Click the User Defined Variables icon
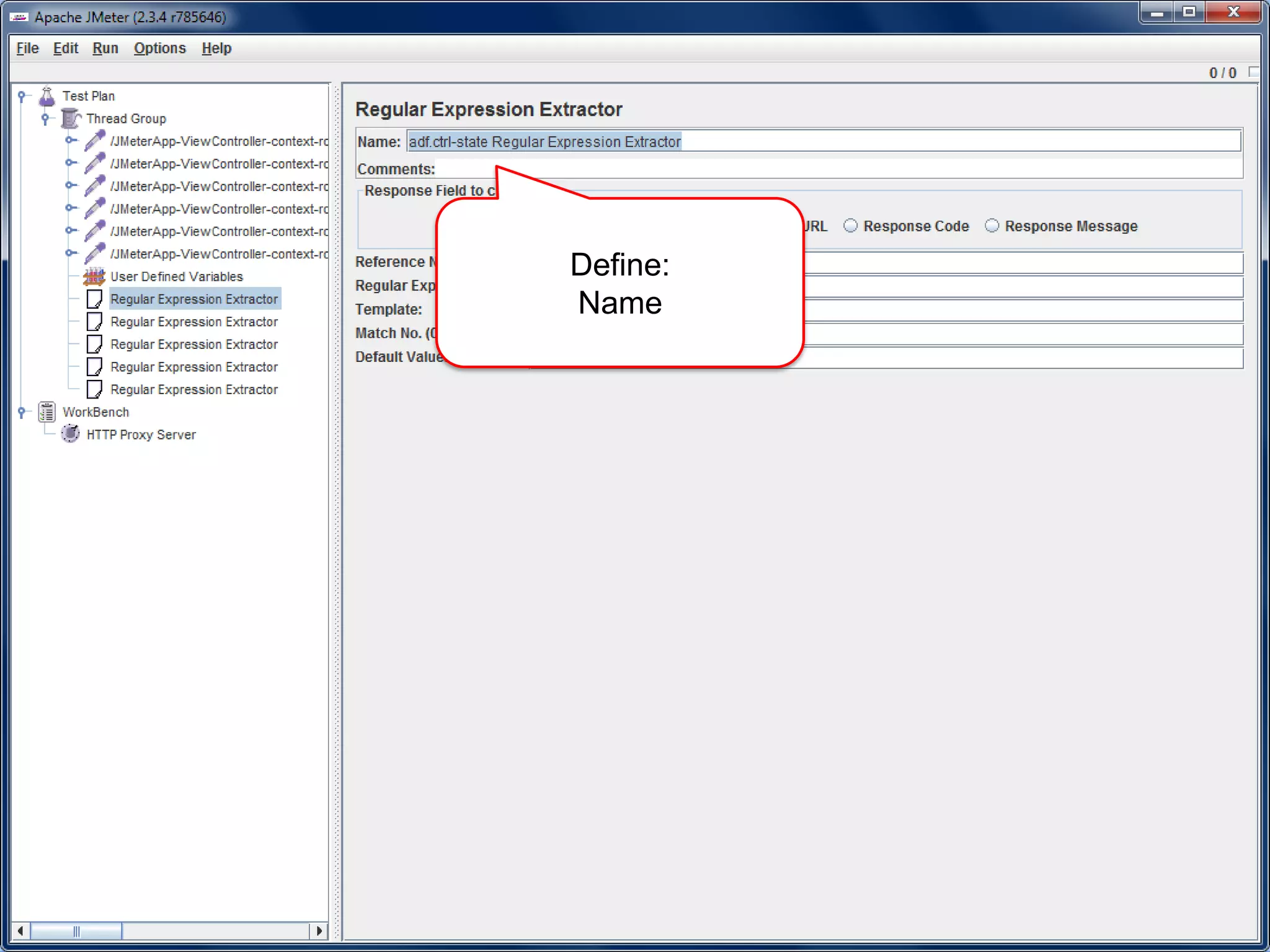Screen dimensions: 1270x952 point(94,276)
